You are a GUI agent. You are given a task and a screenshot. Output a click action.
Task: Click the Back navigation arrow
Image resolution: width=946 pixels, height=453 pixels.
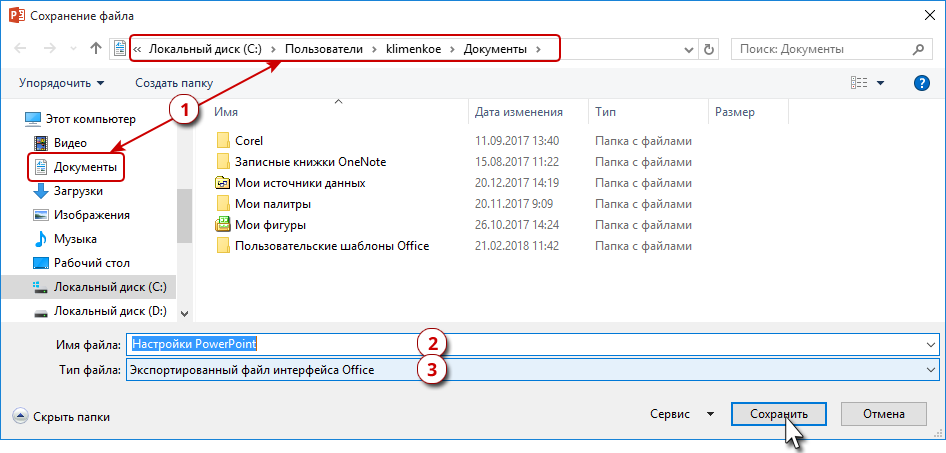coord(19,49)
